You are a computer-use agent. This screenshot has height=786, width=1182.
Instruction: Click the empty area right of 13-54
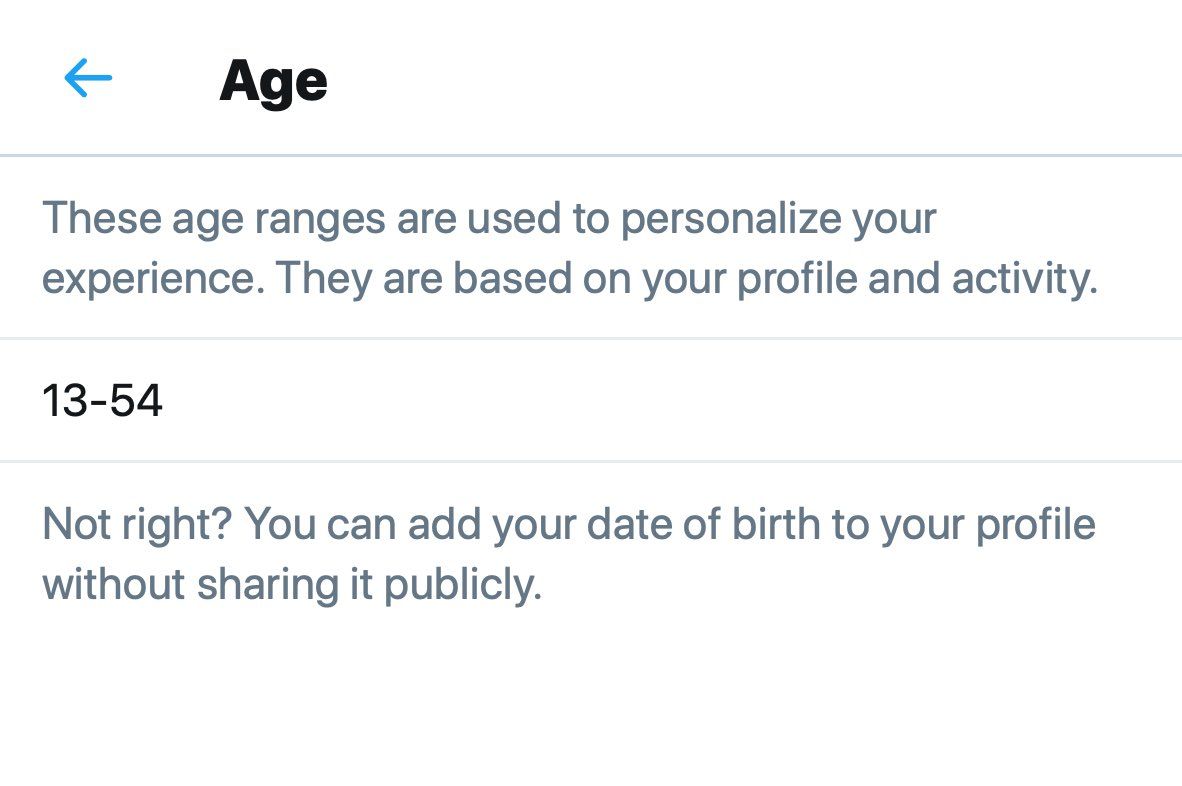point(671,400)
